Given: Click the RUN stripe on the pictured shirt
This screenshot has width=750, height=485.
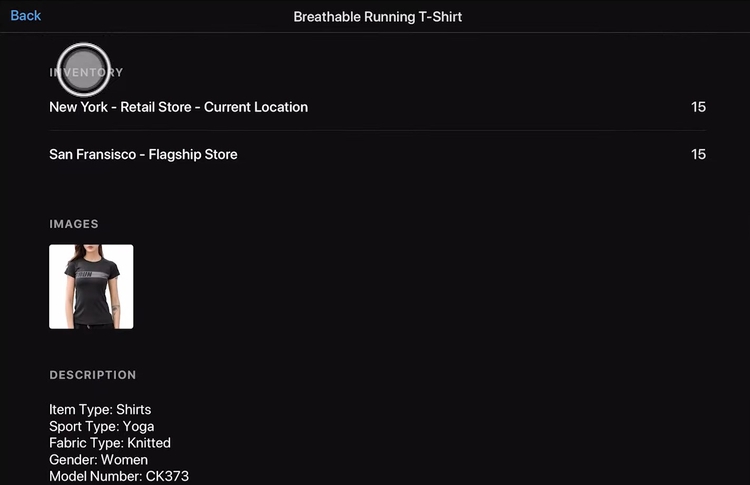Looking at the screenshot, I should pyautogui.click(x=90, y=271).
